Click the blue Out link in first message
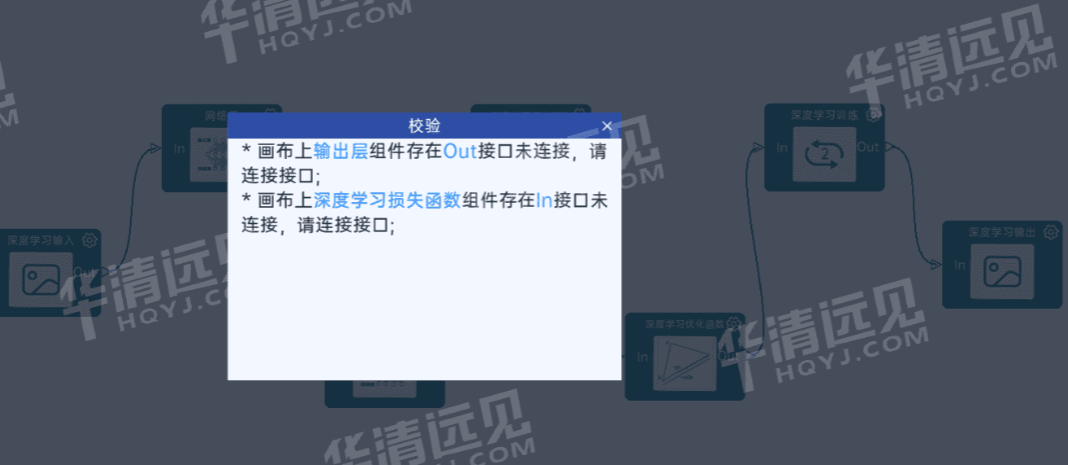 (x=460, y=151)
